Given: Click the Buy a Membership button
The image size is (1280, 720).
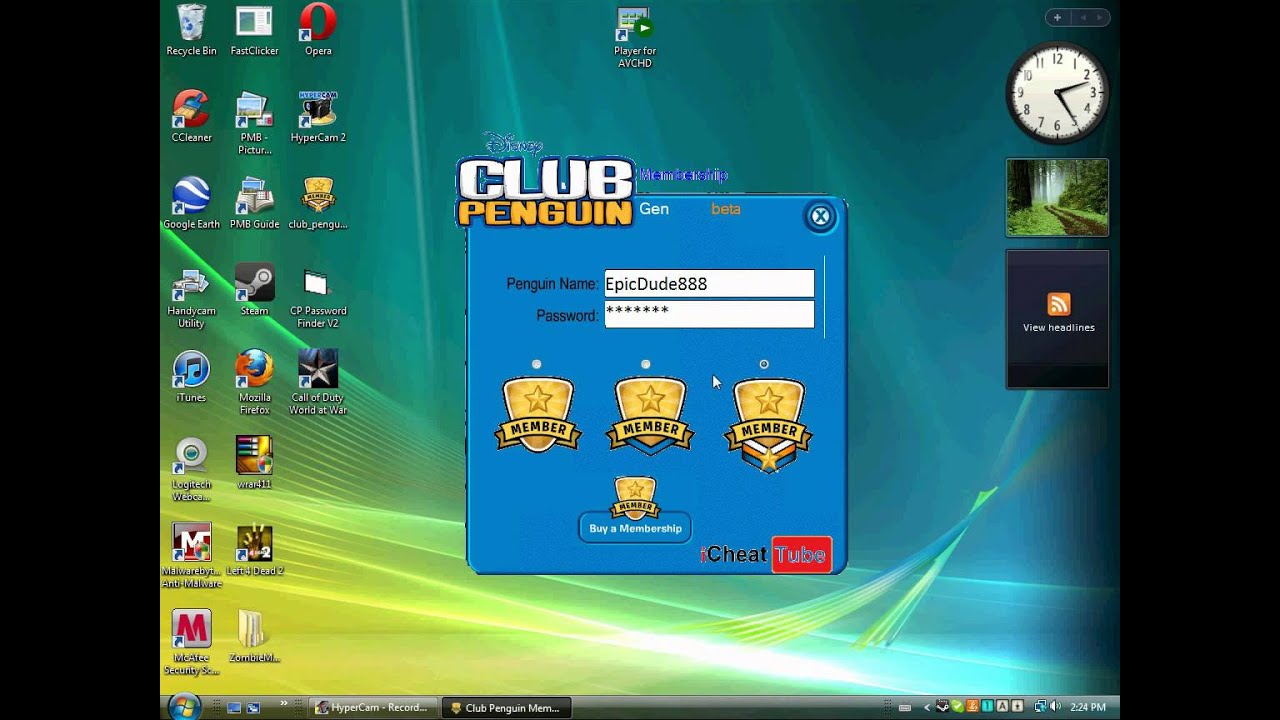Looking at the screenshot, I should (635, 528).
